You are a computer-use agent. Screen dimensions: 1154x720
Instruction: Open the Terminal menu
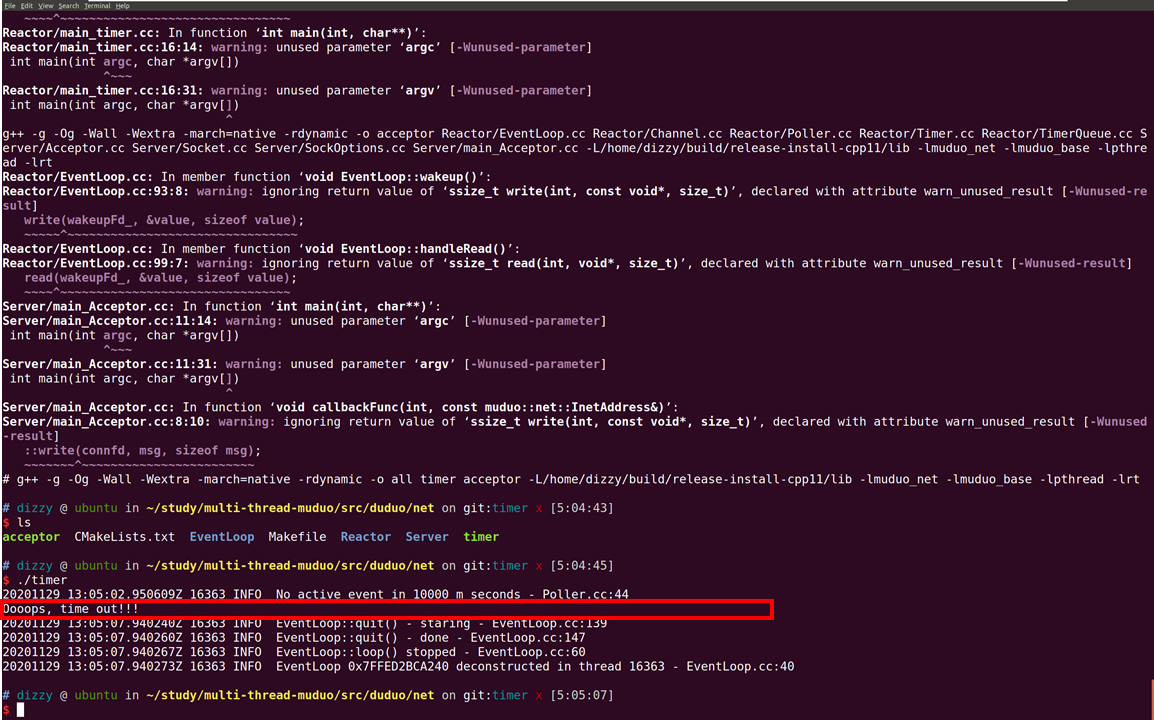[x=97, y=5]
